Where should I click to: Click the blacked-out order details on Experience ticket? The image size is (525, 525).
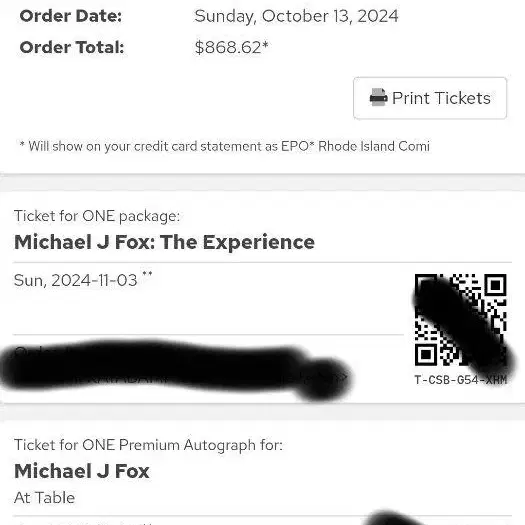(x=175, y=368)
